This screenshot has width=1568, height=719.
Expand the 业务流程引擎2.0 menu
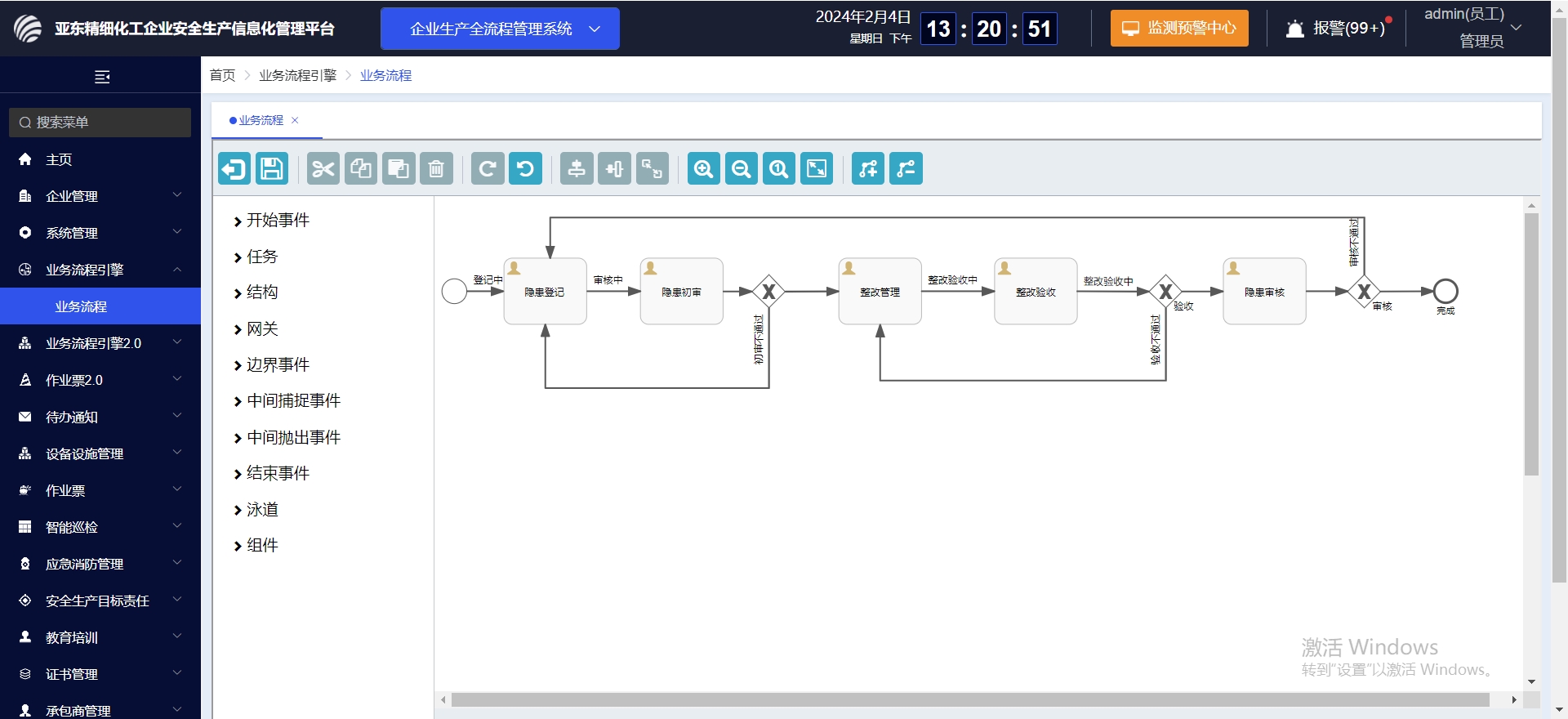tap(100, 343)
